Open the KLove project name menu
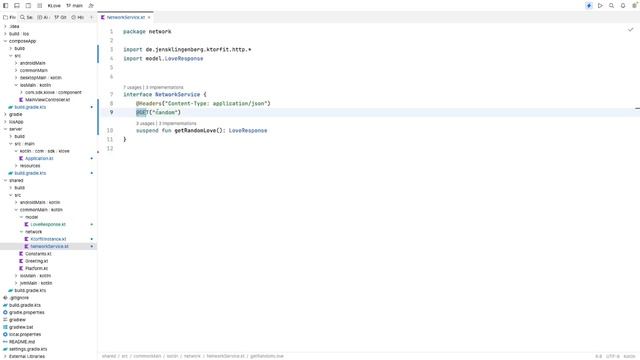The height and width of the screenshot is (360, 640). pos(54,6)
